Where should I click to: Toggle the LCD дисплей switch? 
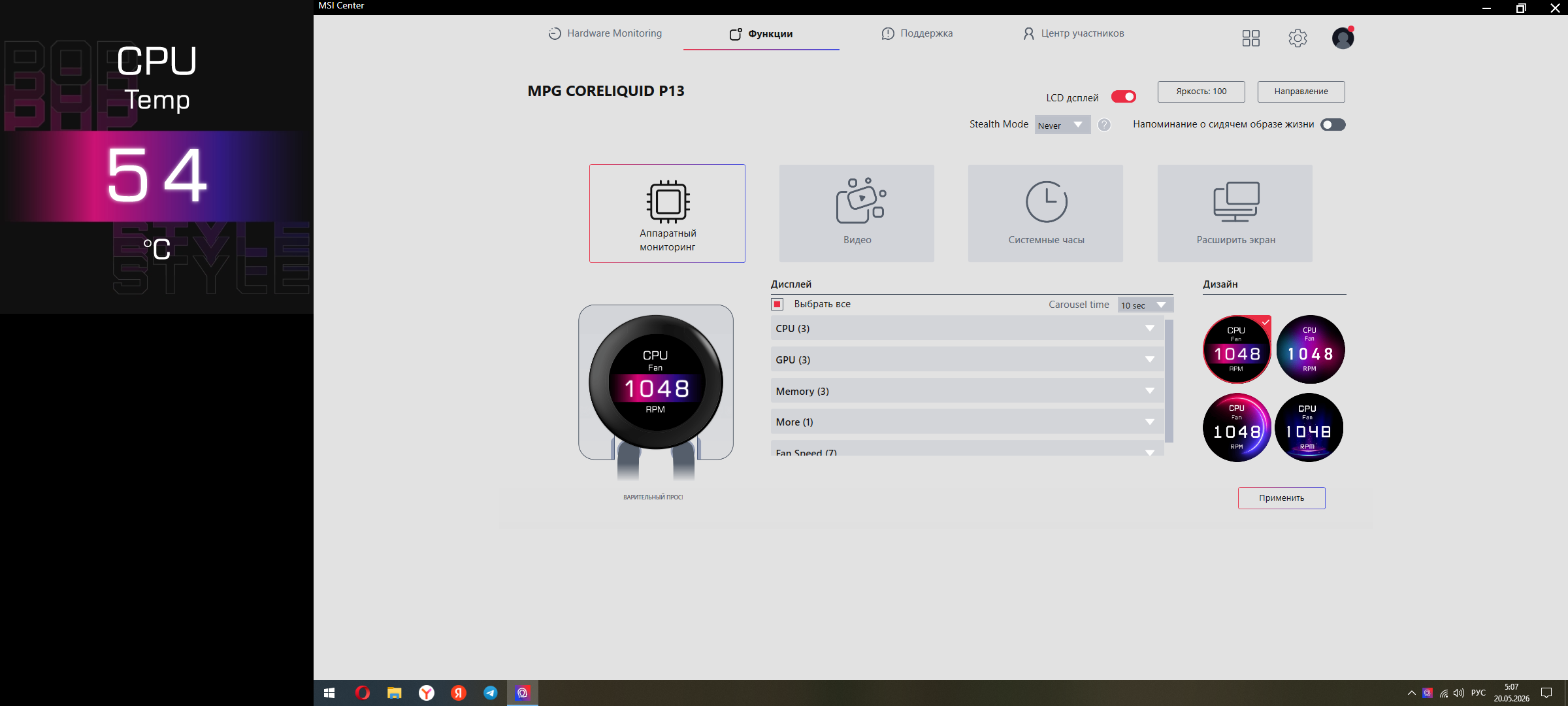(1124, 97)
